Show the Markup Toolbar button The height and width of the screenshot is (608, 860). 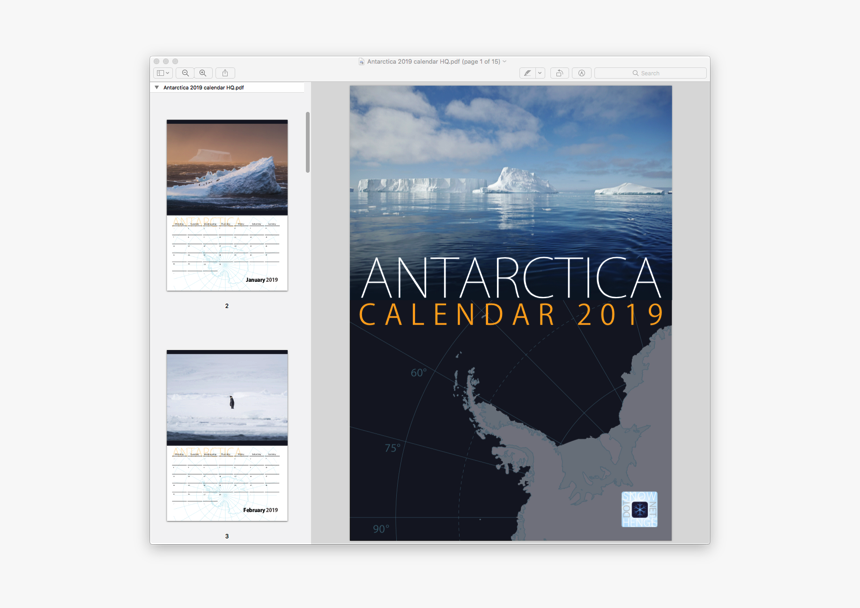tap(581, 73)
